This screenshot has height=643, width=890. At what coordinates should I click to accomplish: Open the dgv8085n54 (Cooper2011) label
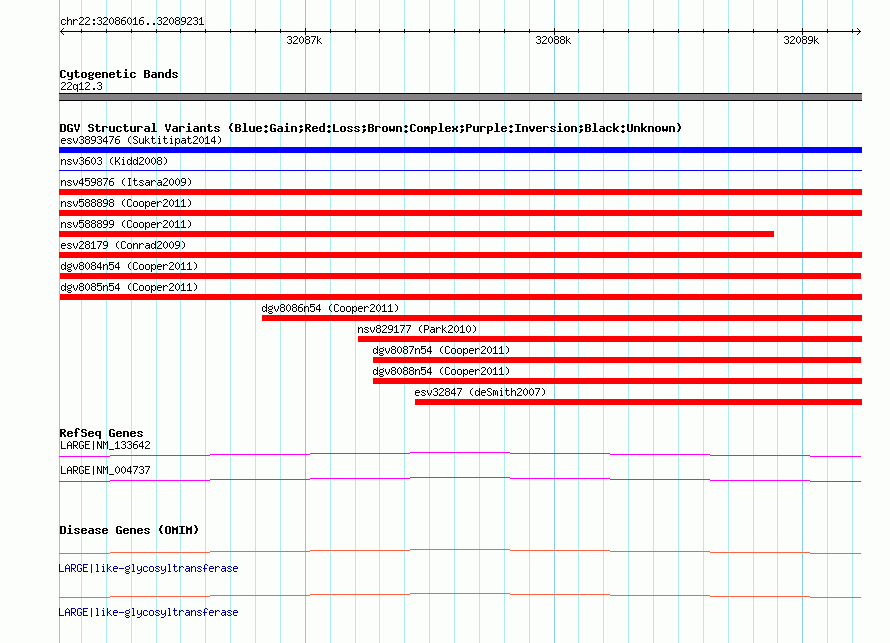point(129,287)
